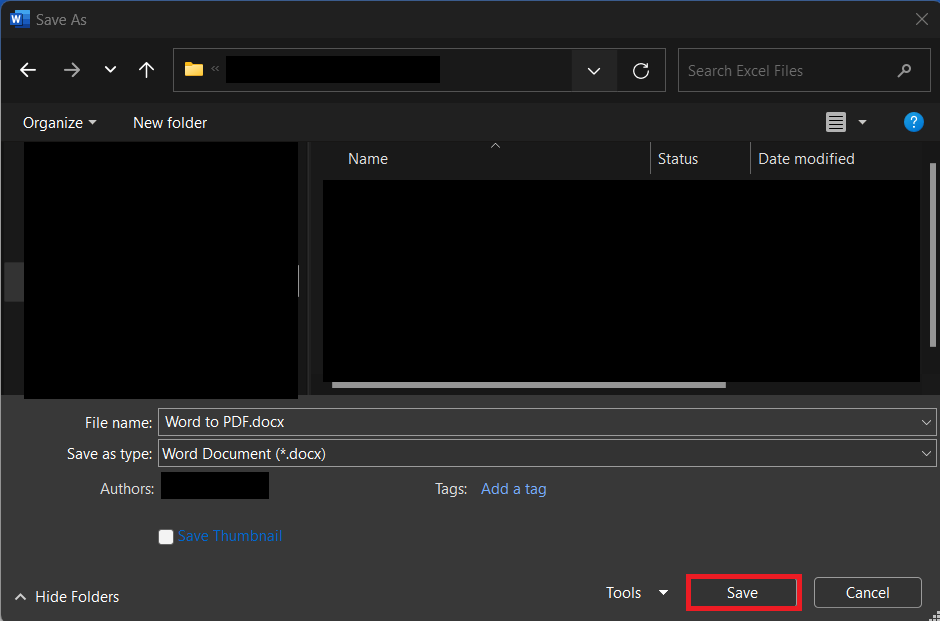The height and width of the screenshot is (621, 940).
Task: Click the search magnifier icon
Action: tap(904, 71)
